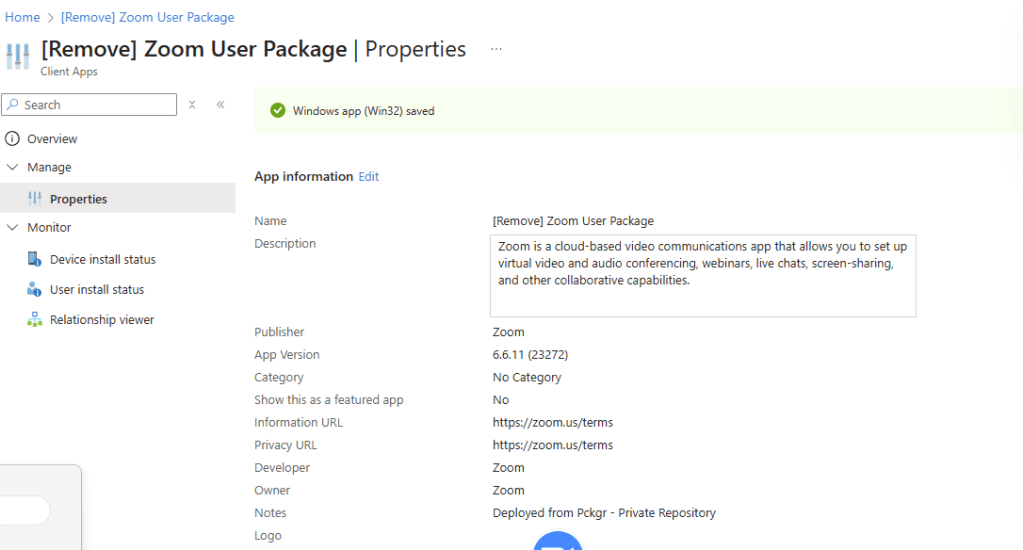Click the Overview info icon
The height and width of the screenshot is (550, 1023).
13,139
